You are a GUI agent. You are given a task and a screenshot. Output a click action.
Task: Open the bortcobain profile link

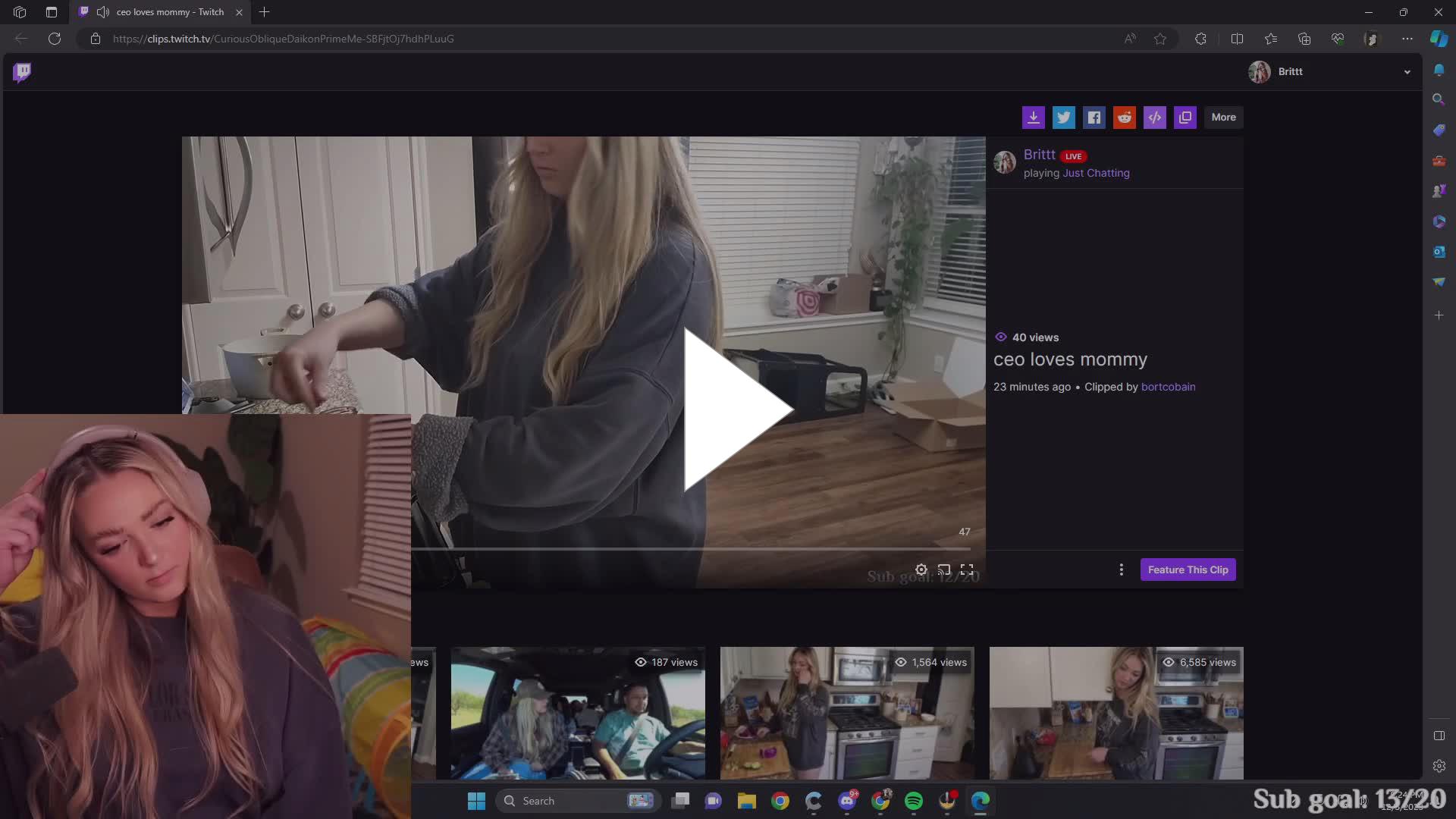click(1168, 387)
